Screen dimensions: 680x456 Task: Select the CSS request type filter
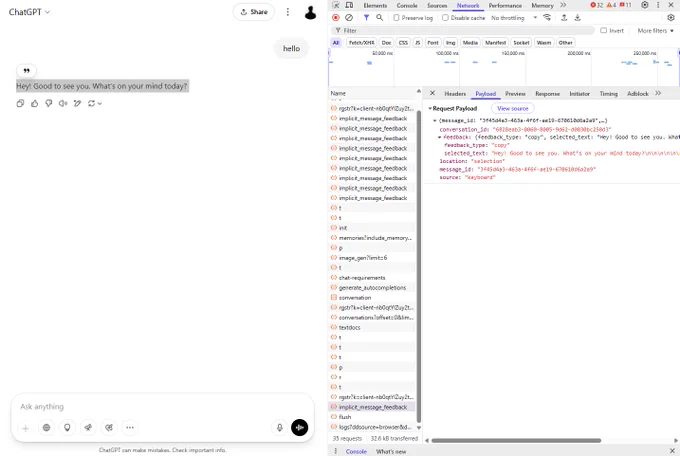pos(403,43)
